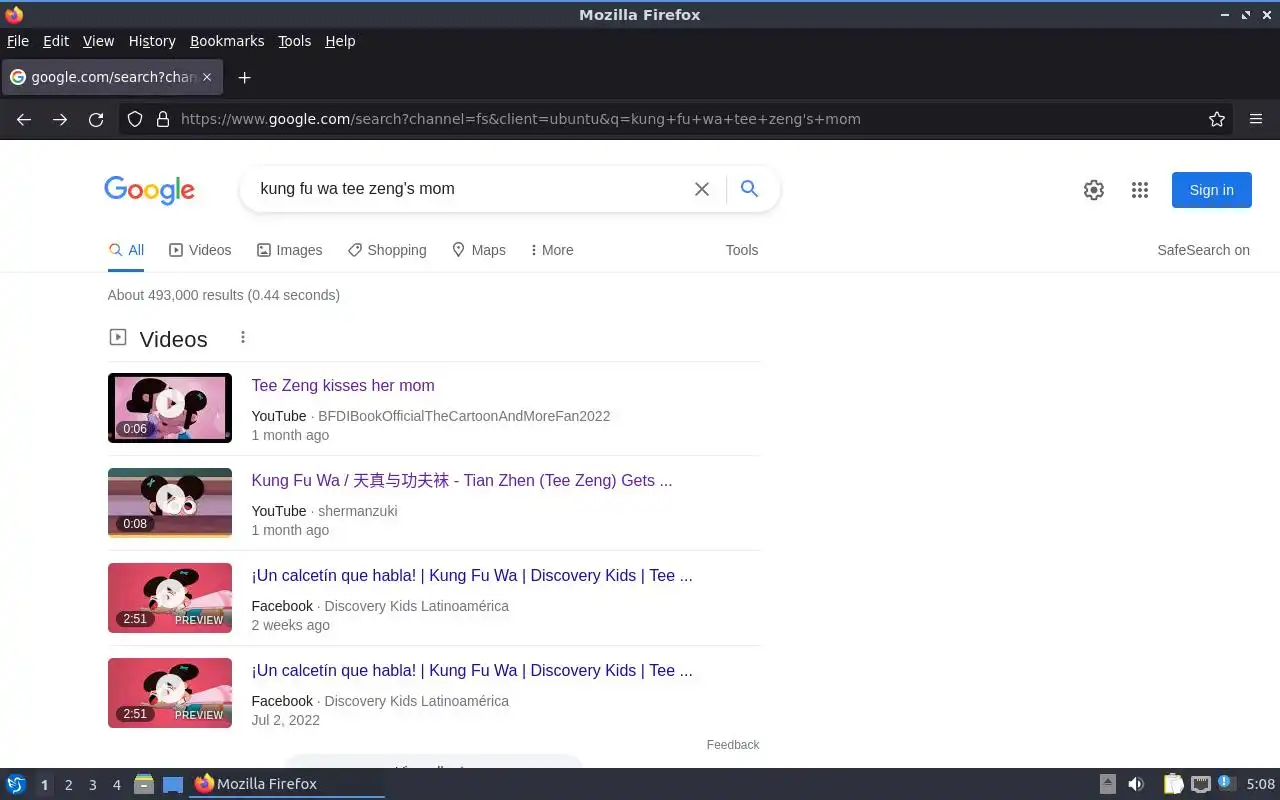
Task: Switch to workspace 3 in the taskbar
Action: (92, 785)
